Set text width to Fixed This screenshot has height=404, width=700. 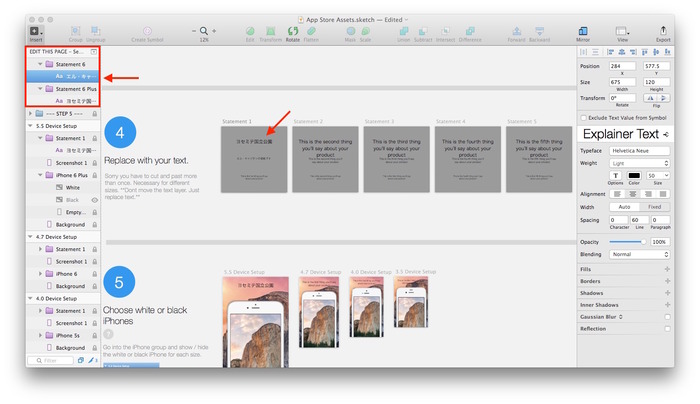tap(654, 207)
